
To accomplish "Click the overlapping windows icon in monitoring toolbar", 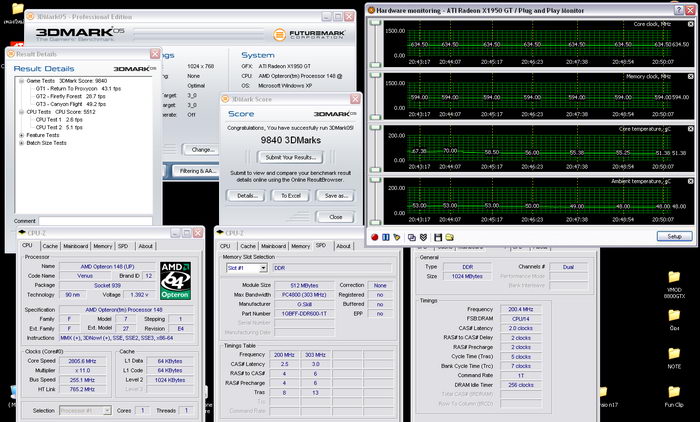I will point(412,237).
